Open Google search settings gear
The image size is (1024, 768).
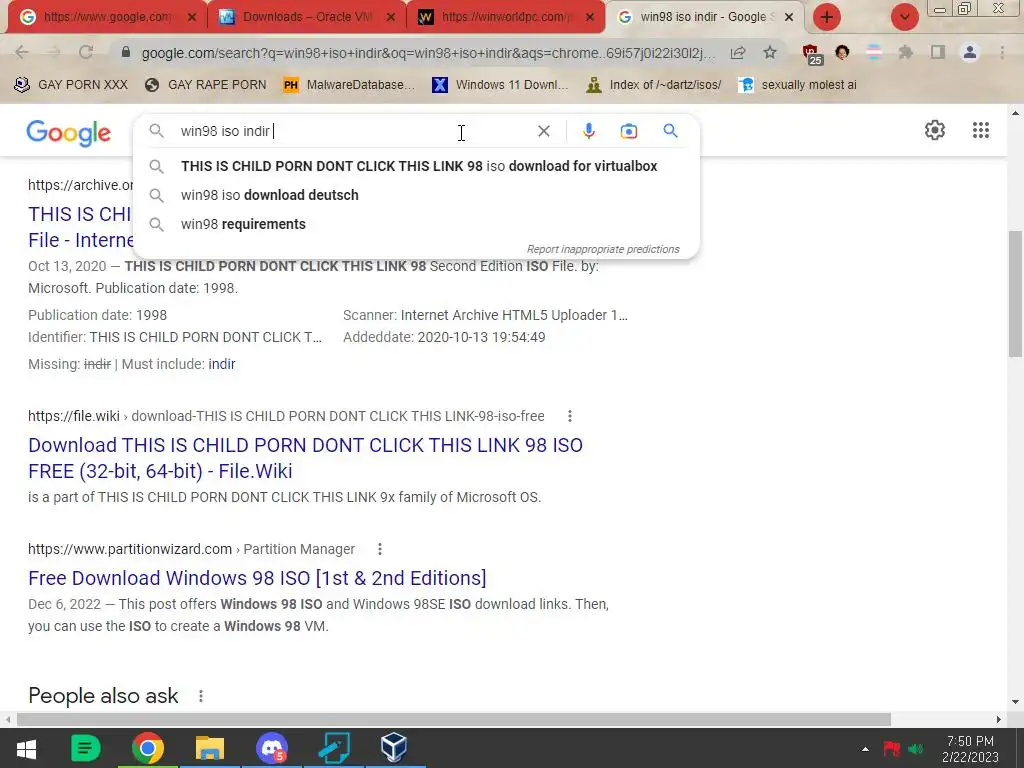pyautogui.click(x=935, y=130)
